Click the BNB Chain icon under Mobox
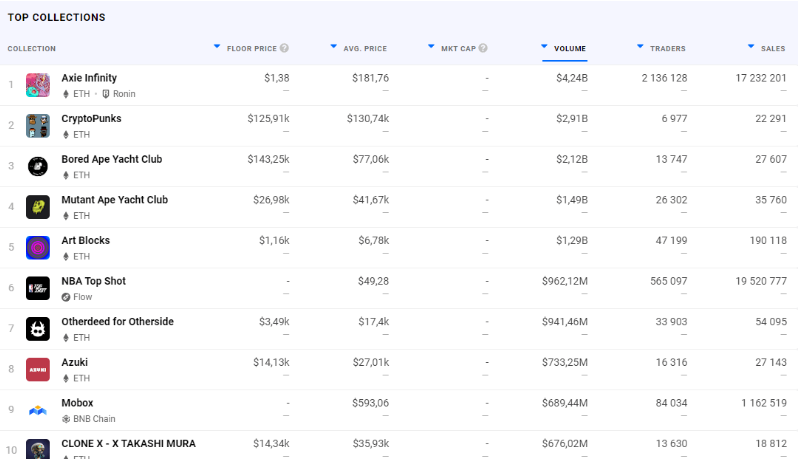The image size is (799, 459). pyautogui.click(x=66, y=419)
